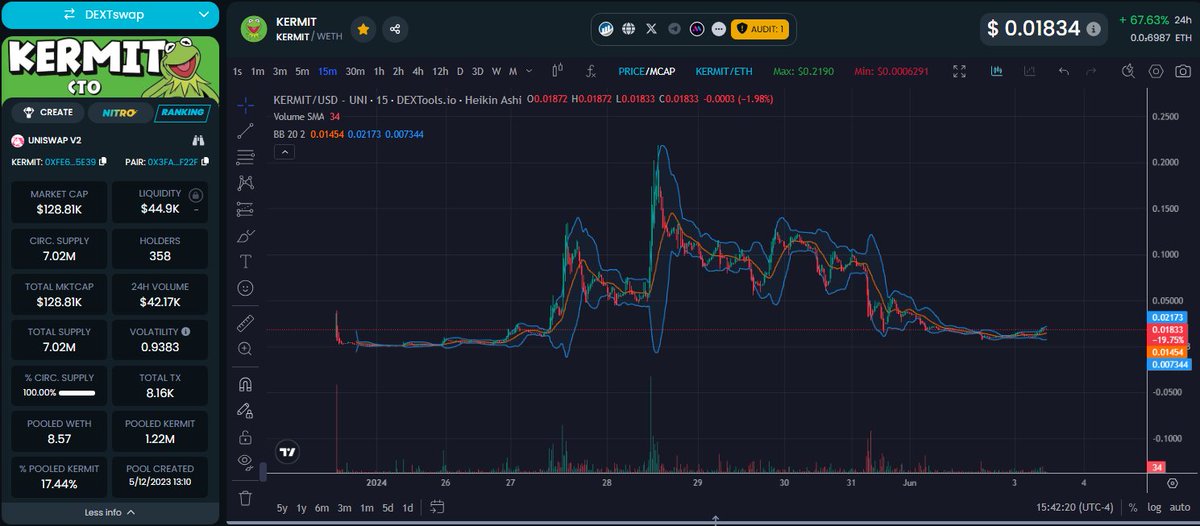Click the volatility info icon
Viewport: 1200px width, 526px height.
point(186,330)
